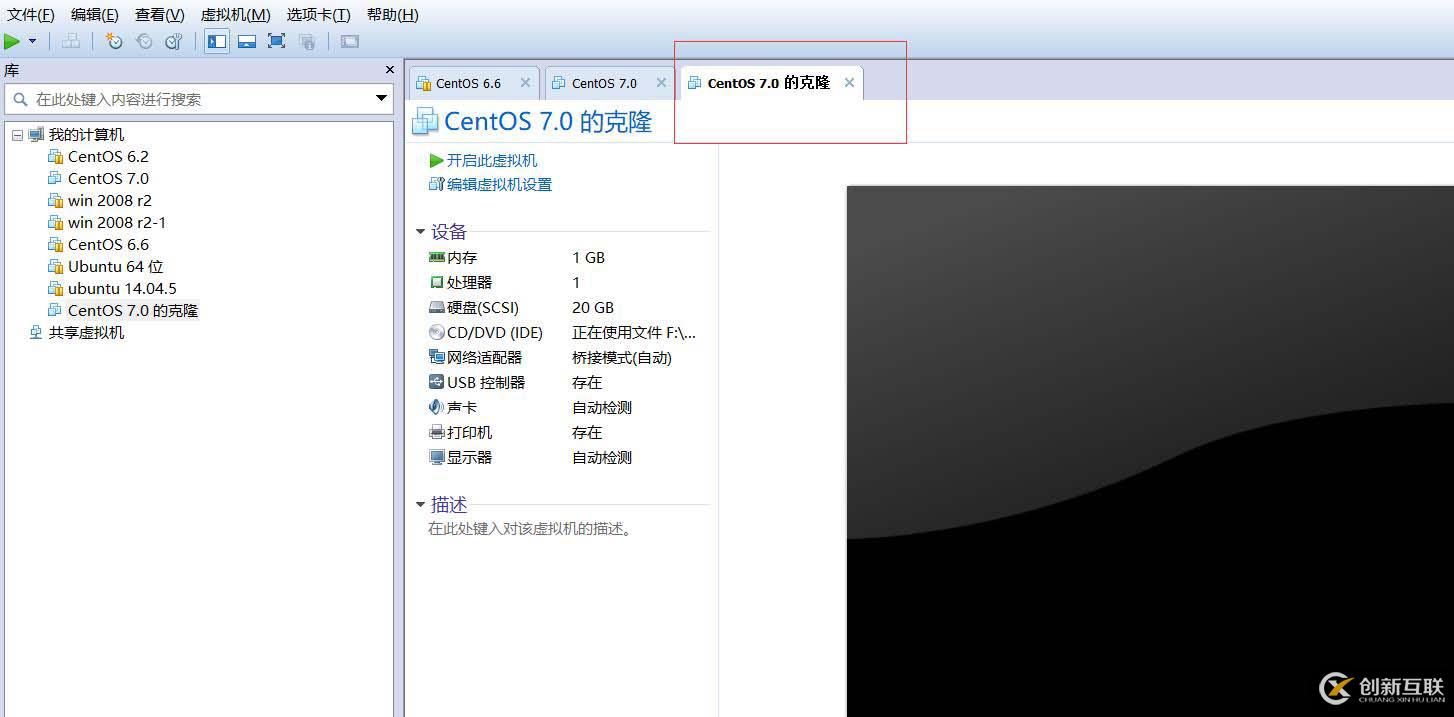Screen dimensions: 1454x717
Task: Power on the virtual machine with green play icon
Action: [x=12, y=41]
